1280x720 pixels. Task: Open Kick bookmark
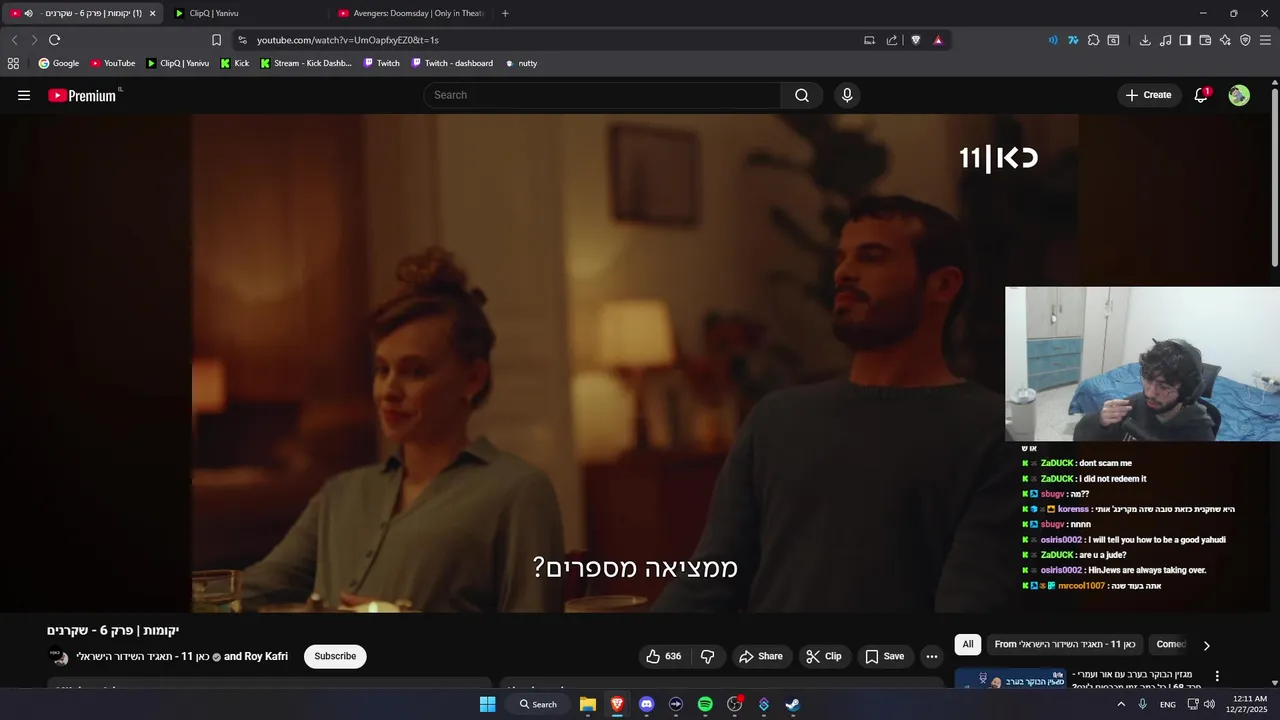point(235,63)
